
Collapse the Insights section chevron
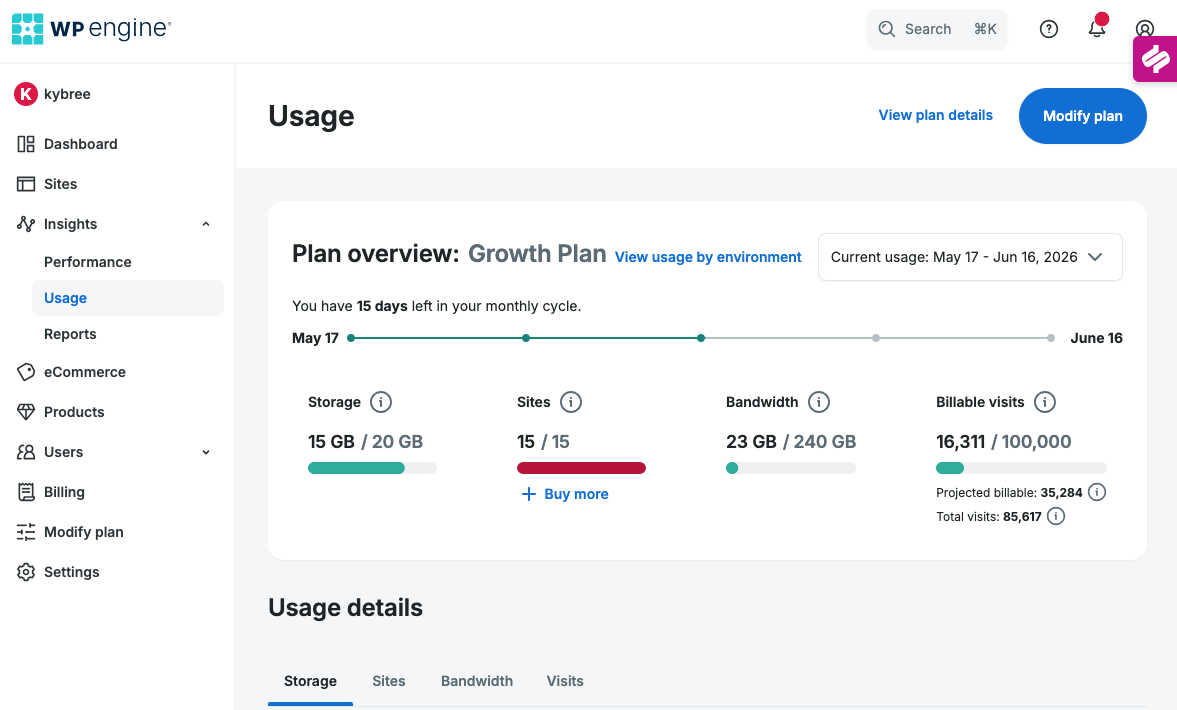pyautogui.click(x=206, y=224)
